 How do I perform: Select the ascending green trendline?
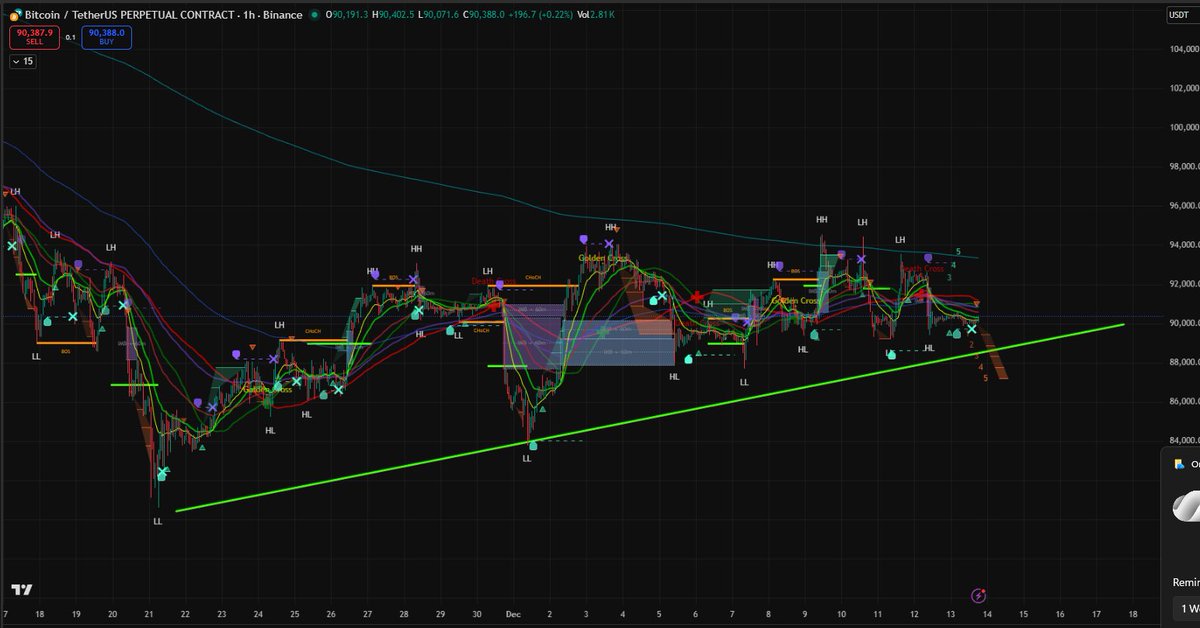(650, 417)
